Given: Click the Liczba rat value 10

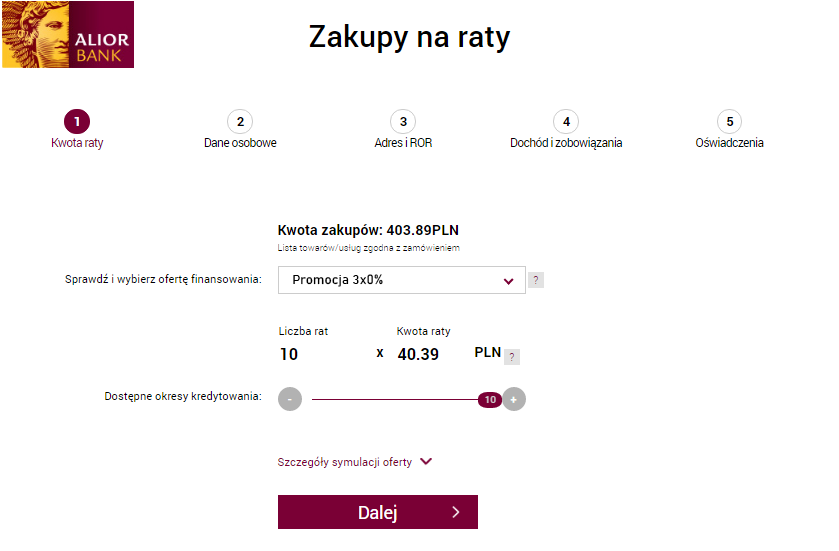Looking at the screenshot, I should (x=289, y=354).
